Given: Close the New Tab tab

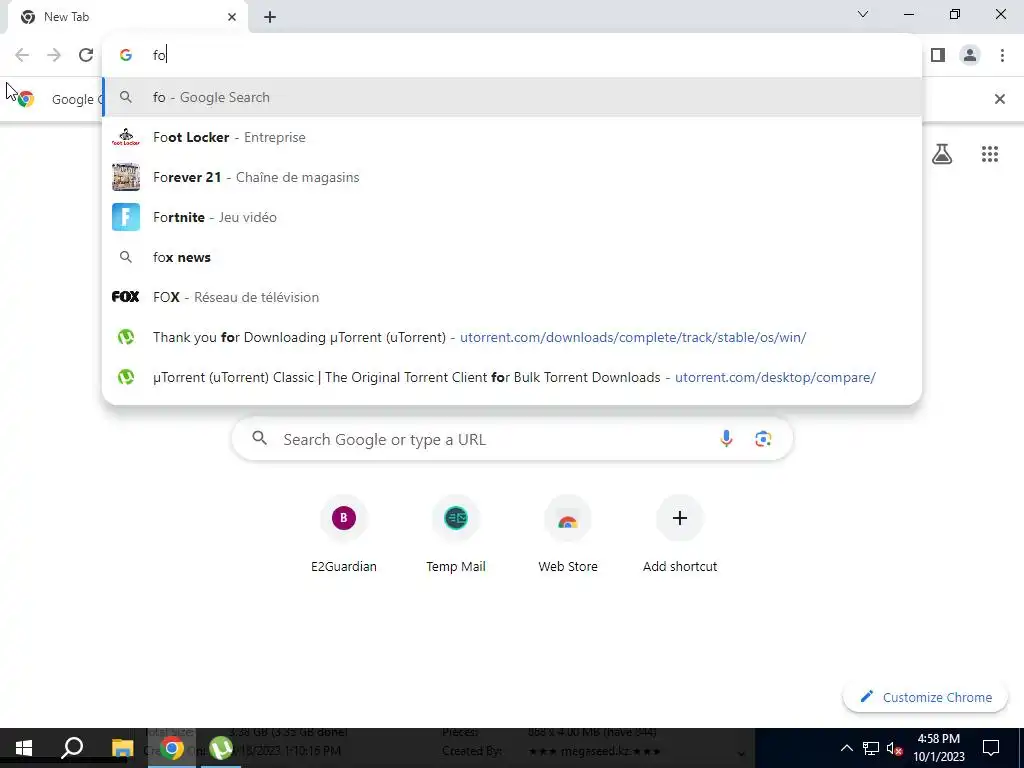Looking at the screenshot, I should pos(232,17).
